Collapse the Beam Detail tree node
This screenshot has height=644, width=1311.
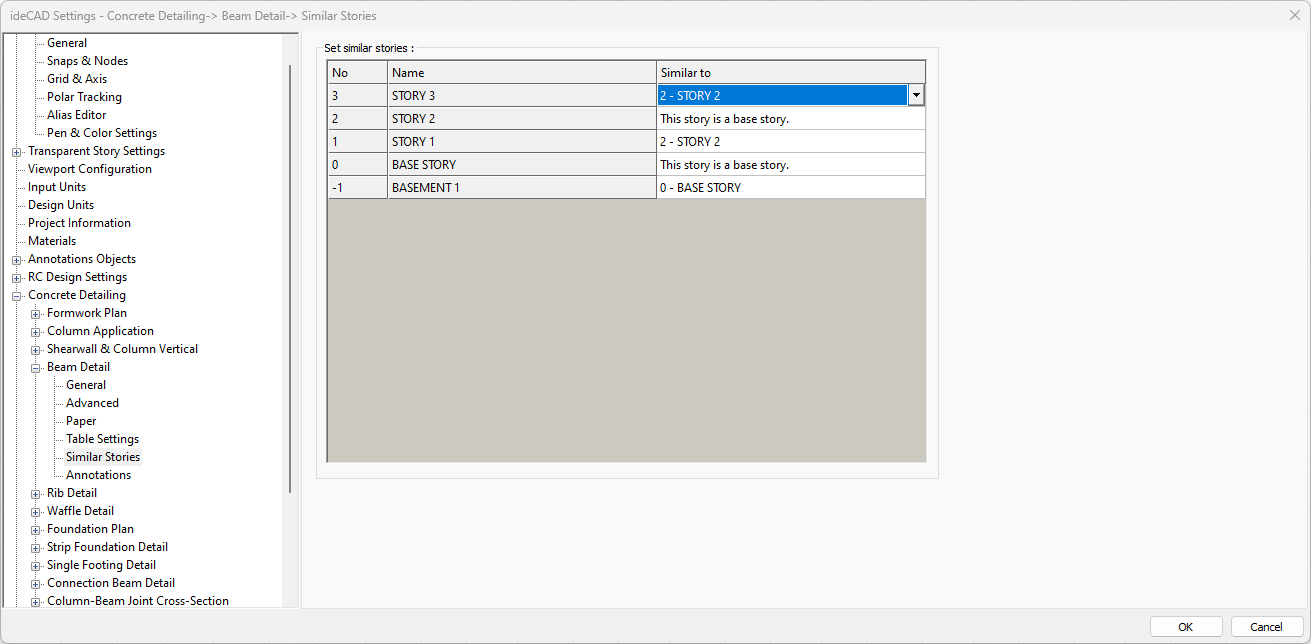click(x=36, y=368)
